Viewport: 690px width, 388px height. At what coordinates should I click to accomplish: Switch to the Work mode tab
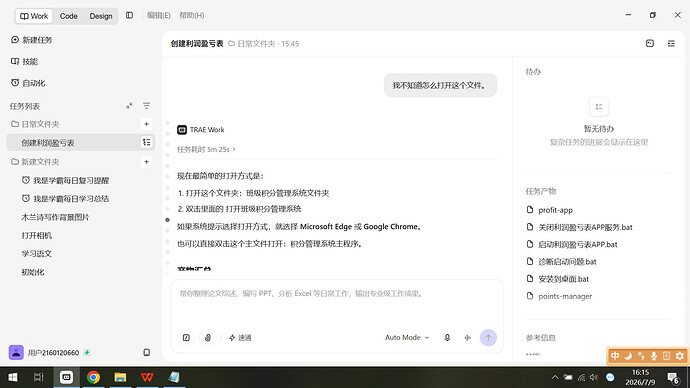(x=34, y=16)
